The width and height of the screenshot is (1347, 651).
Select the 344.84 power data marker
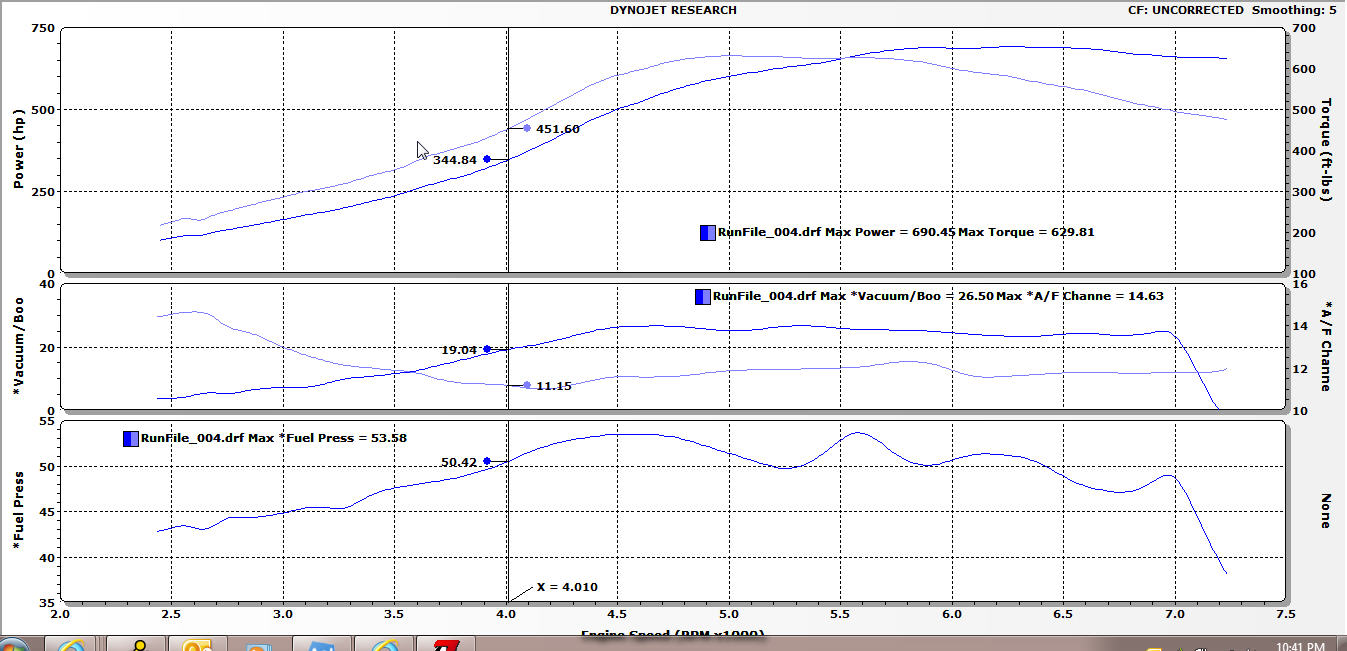(x=487, y=159)
